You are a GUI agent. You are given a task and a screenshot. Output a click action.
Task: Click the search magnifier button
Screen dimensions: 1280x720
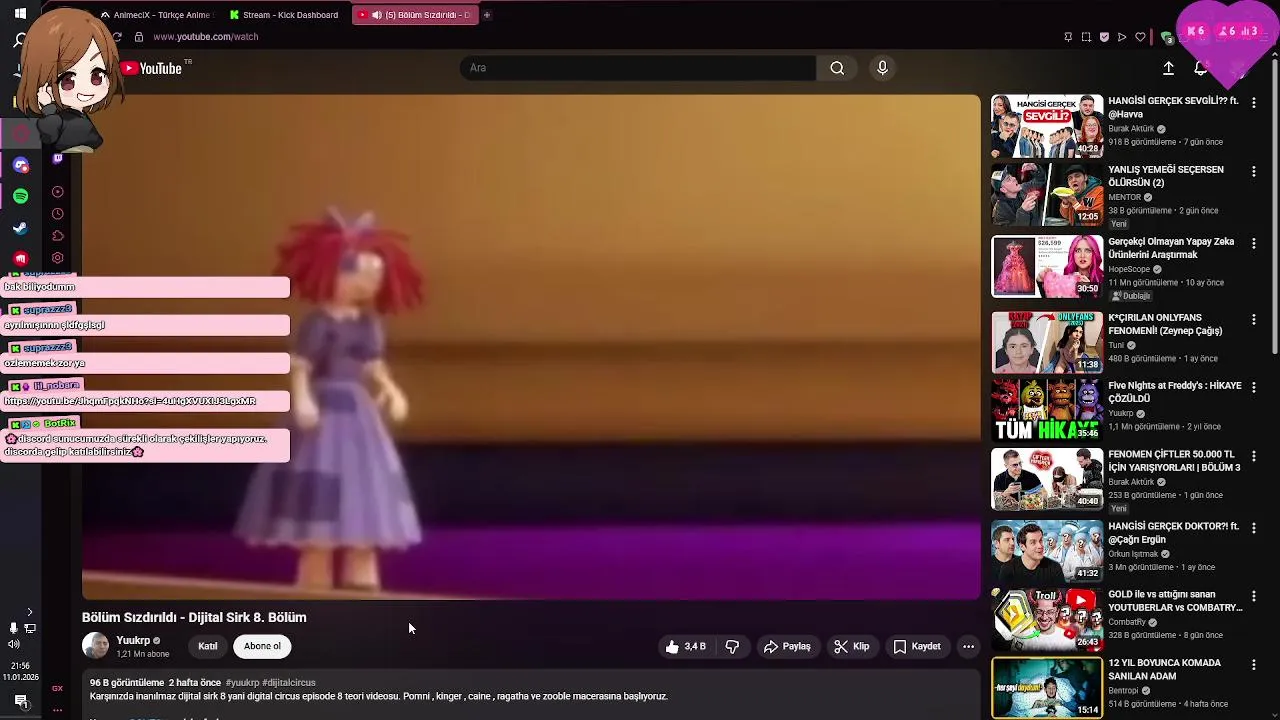[837, 68]
